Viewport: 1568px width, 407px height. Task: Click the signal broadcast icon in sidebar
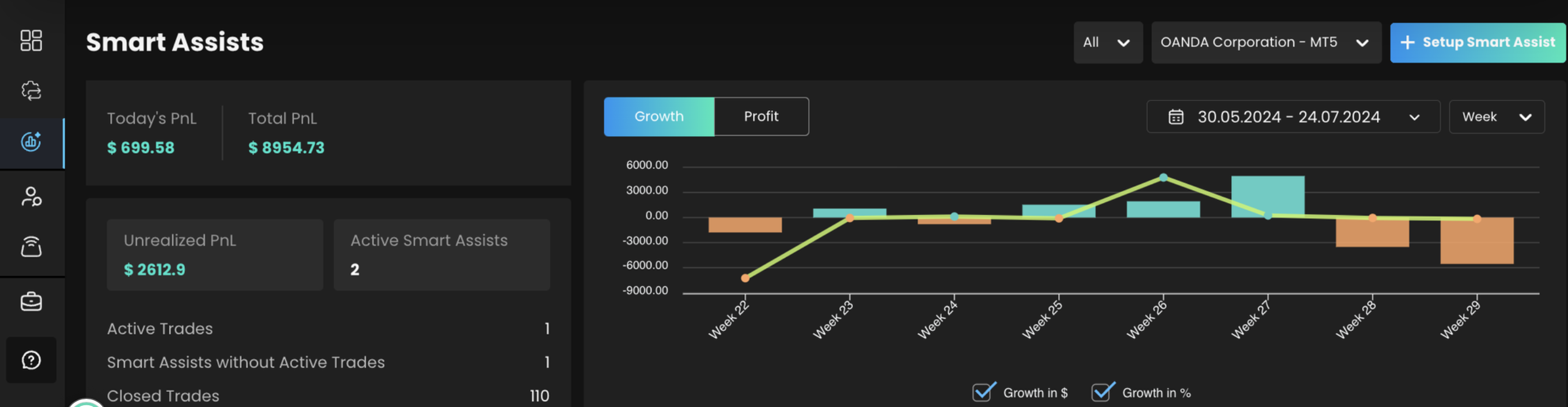point(31,247)
